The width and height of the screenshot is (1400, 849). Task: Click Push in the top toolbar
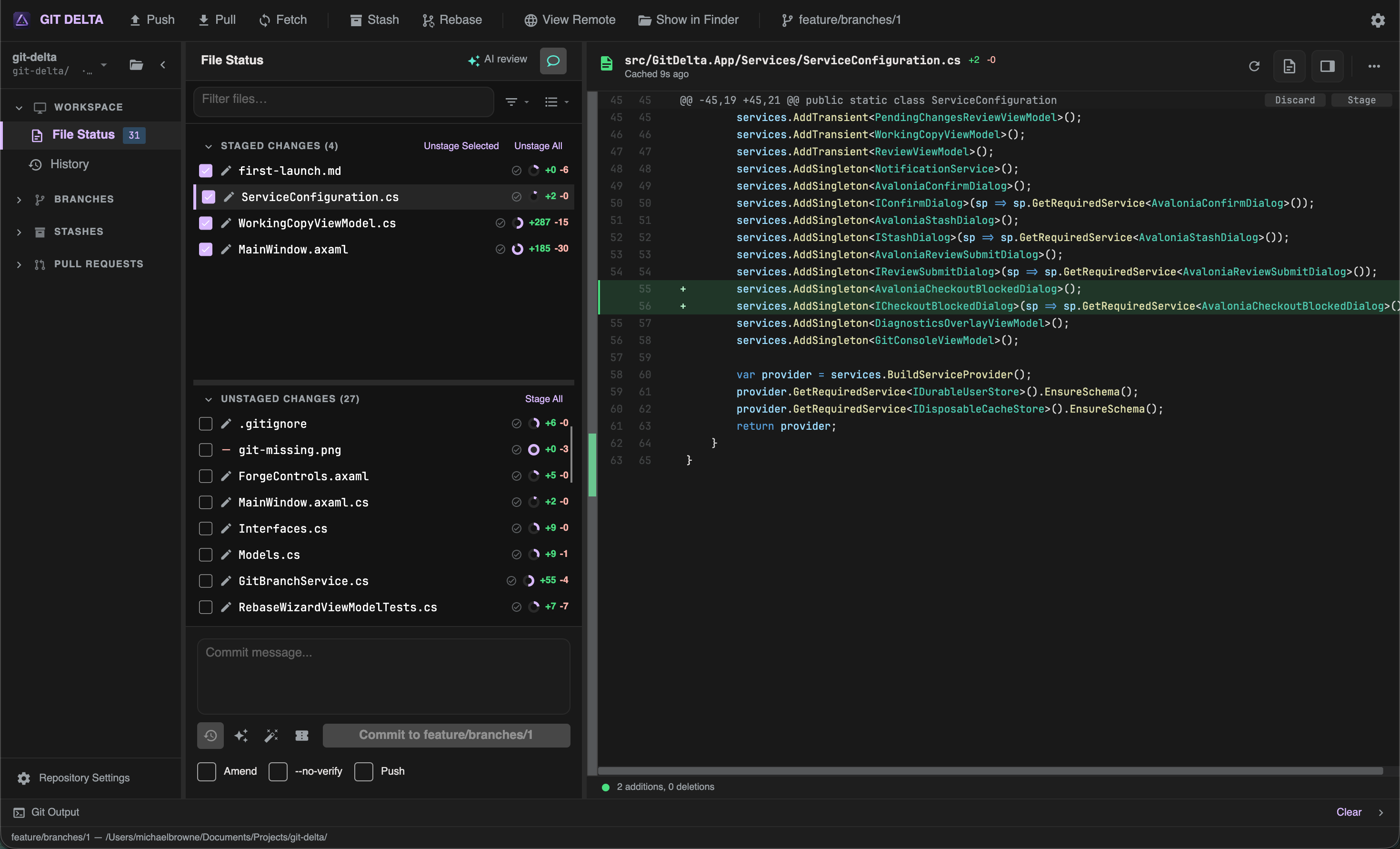(152, 20)
